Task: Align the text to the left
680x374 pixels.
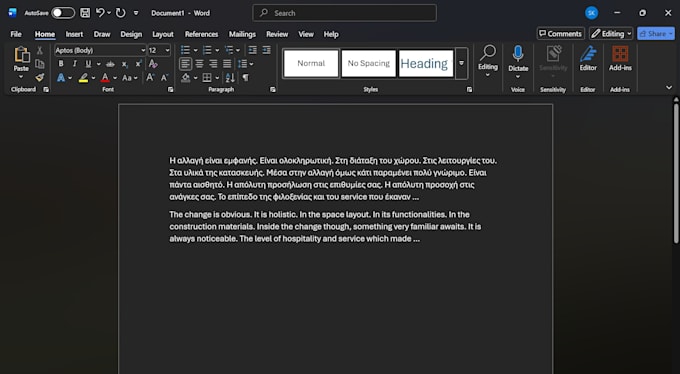Action: (185, 64)
